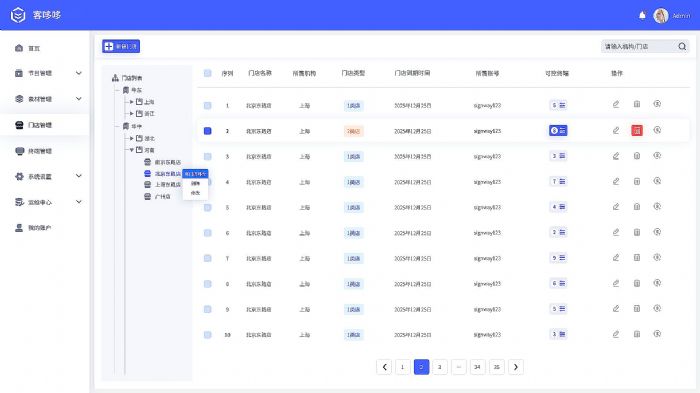This screenshot has width=700, height=393.
Task: Choose bottom entry in tree context menu
Action: [196, 193]
